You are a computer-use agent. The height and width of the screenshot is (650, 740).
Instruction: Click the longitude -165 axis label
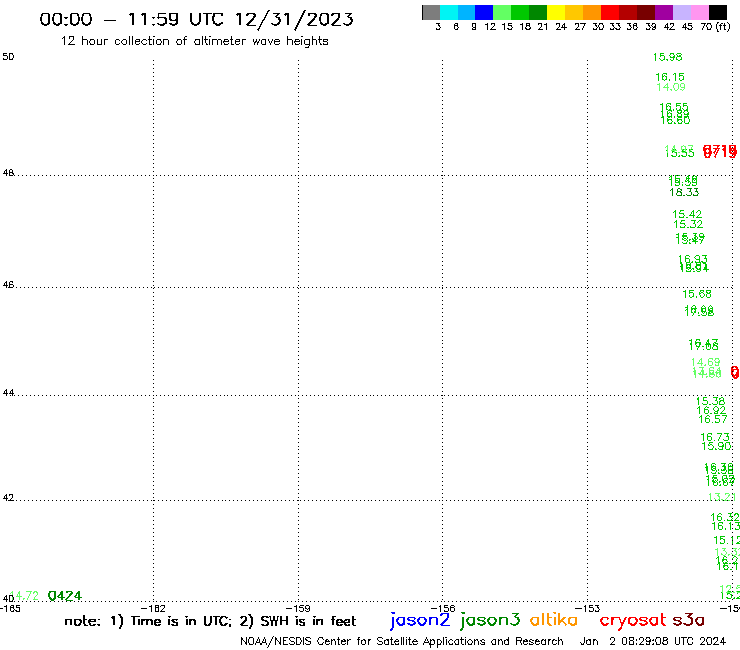(10, 608)
